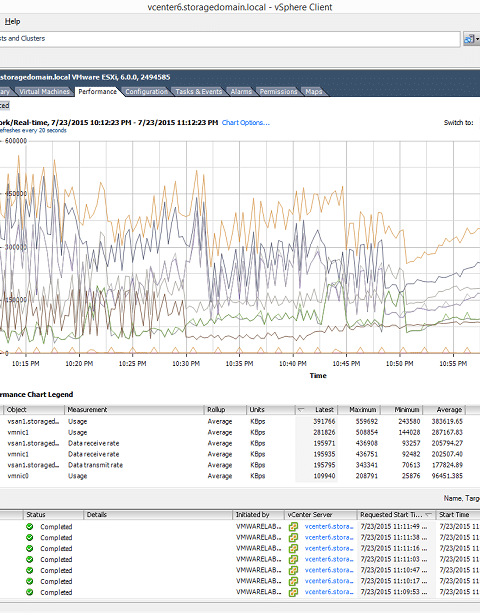Screen dimensions: 480x613
Task: Click vCenter server icon in 11:09:53 row
Action: 293,592
